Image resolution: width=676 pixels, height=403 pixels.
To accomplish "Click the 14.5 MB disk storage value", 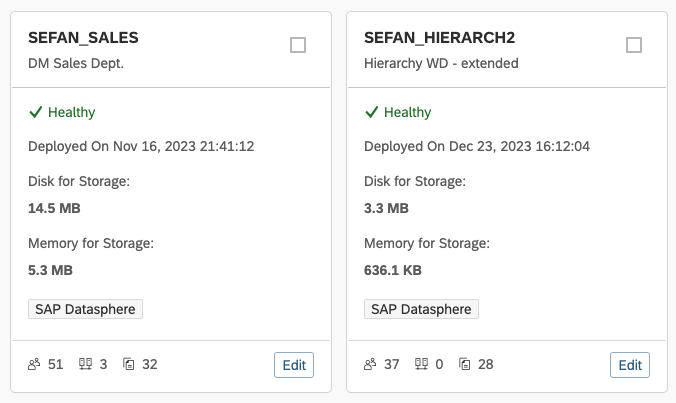I will click(54, 208).
